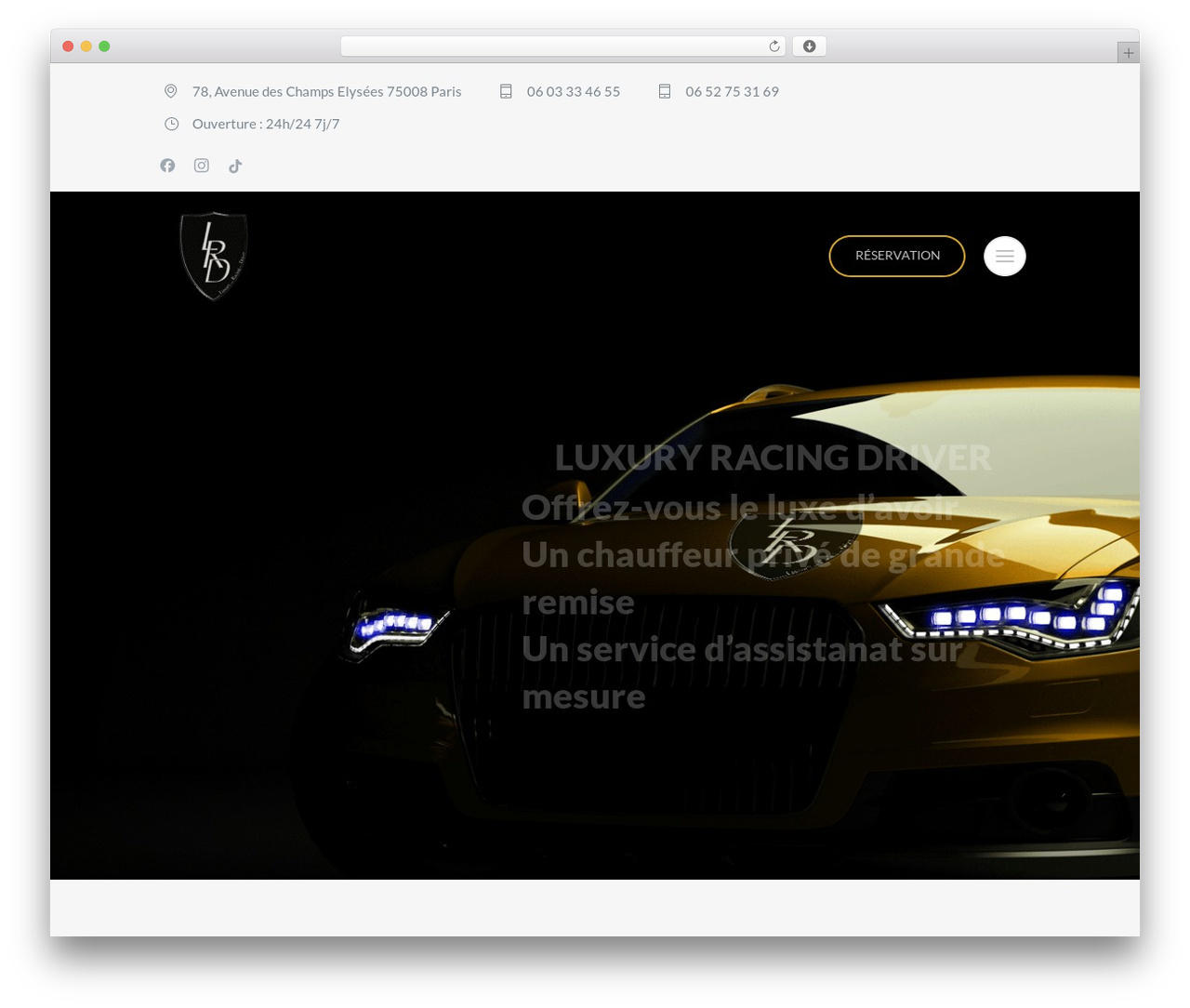The height and width of the screenshot is (1008, 1190).
Task: Click the green maximize window button
Action: [104, 46]
